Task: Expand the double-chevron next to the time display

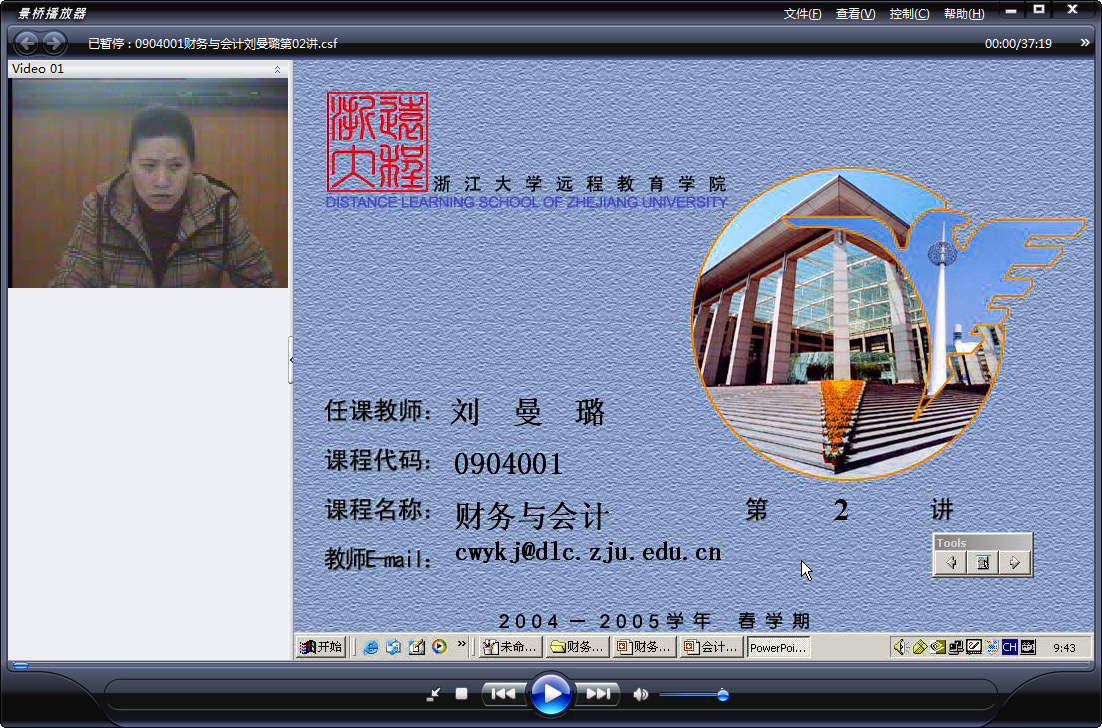Action: tap(1085, 43)
